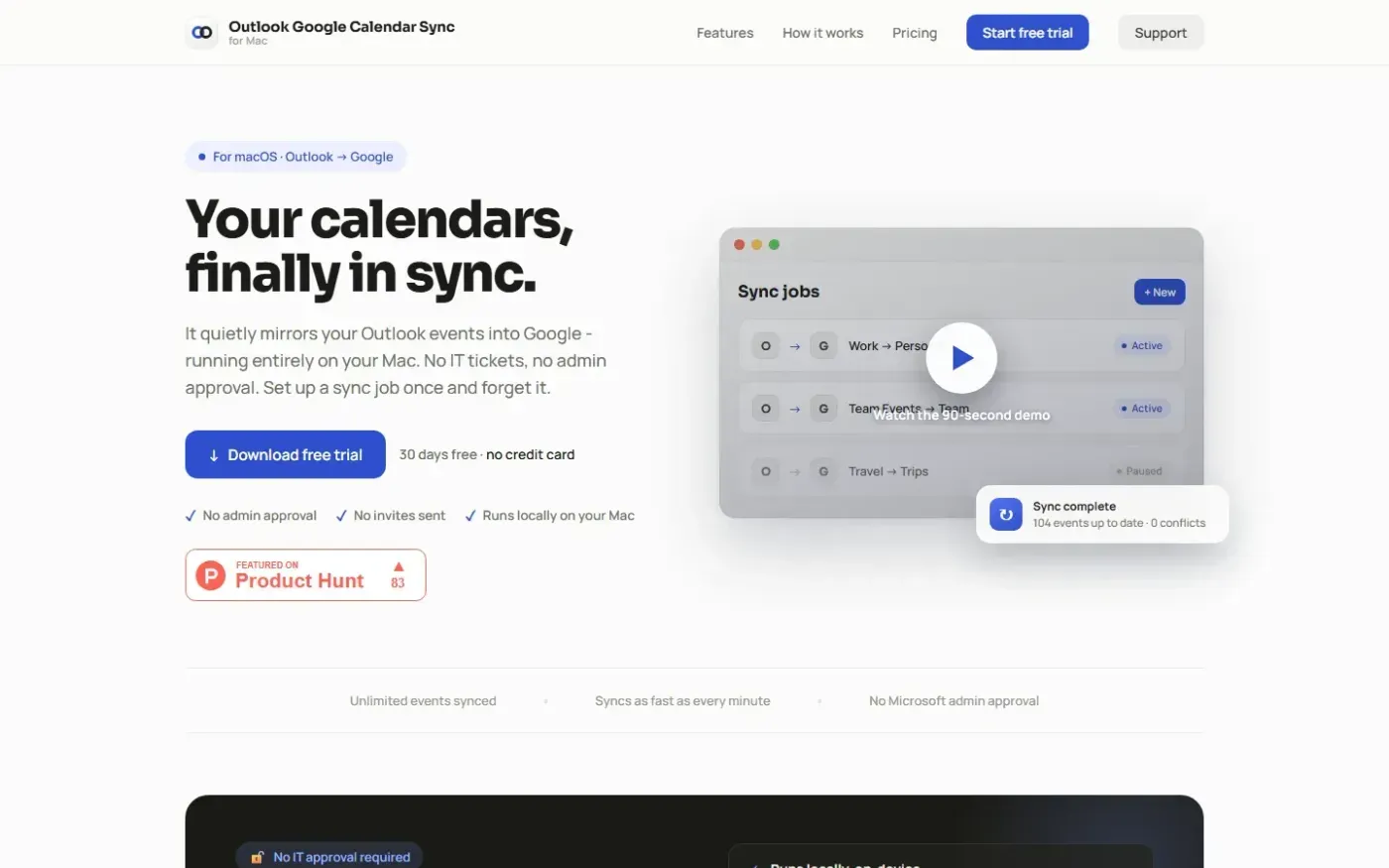Click the 'G' icon in the Team Events row
Viewport: 1389px width, 868px height.
823,409
